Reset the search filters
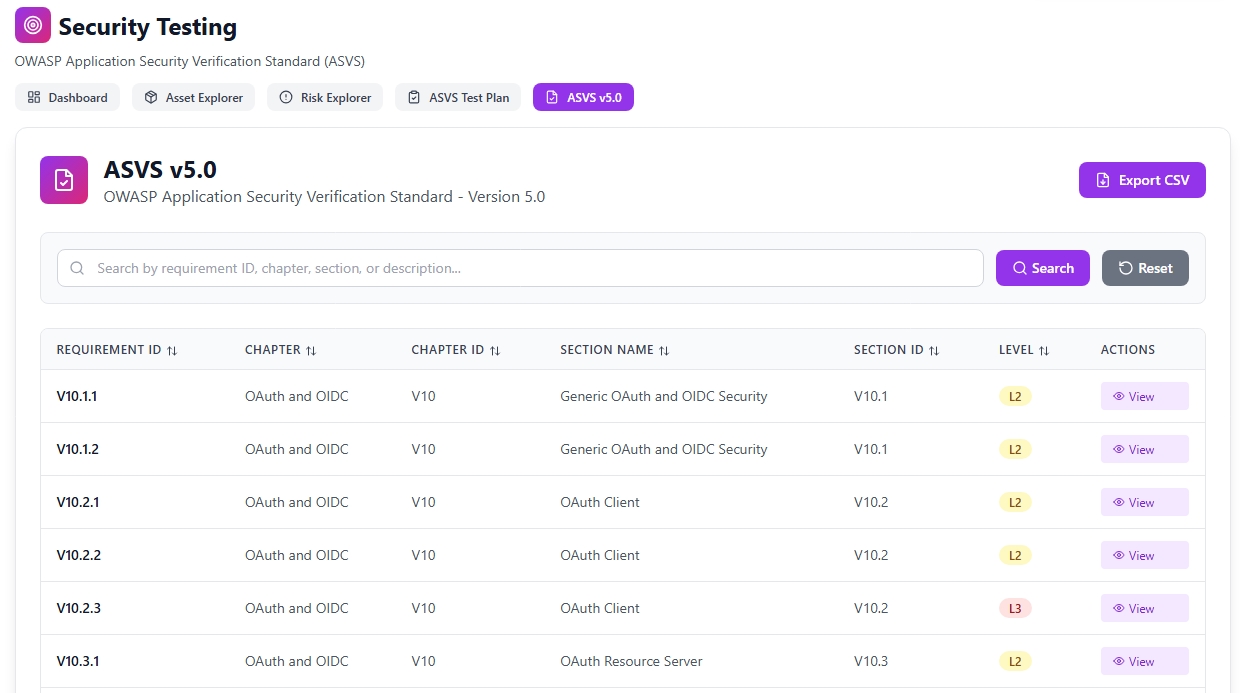 [1145, 268]
